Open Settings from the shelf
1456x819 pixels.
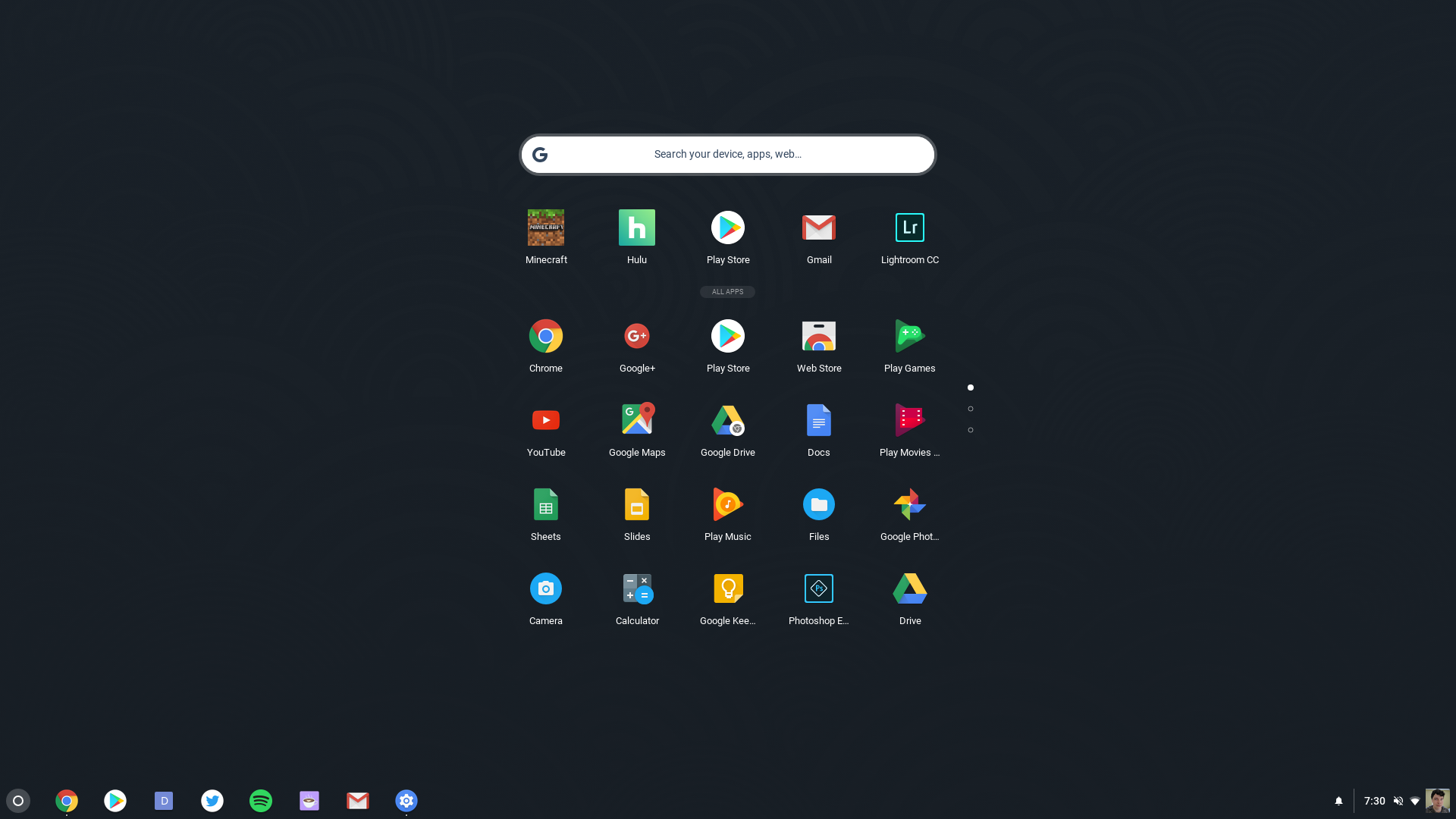406,801
